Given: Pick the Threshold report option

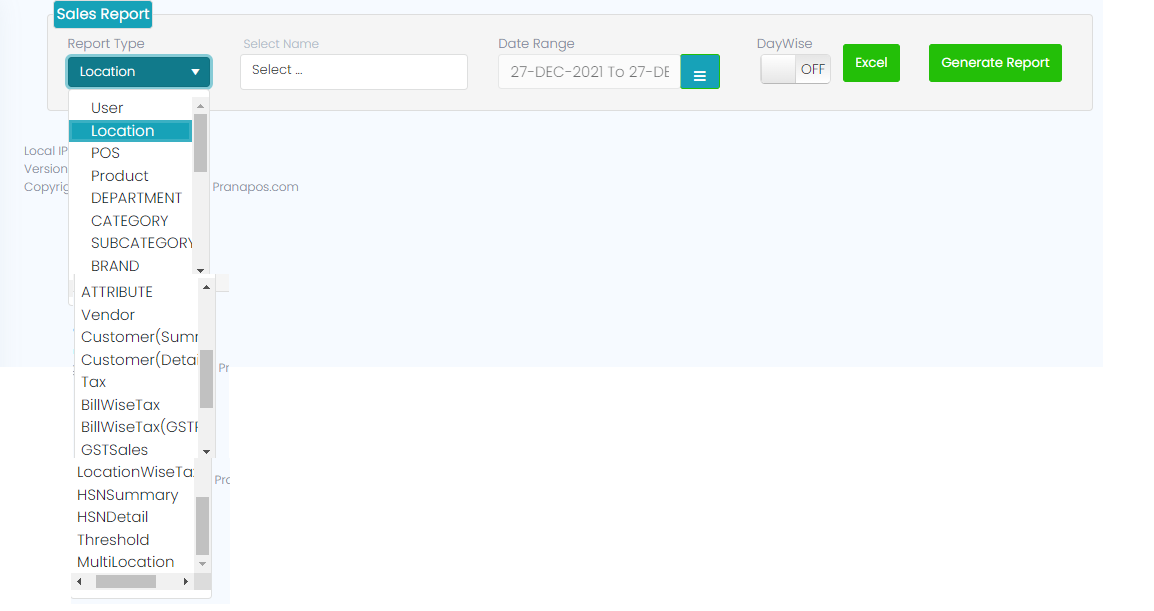Looking at the screenshot, I should point(113,540).
